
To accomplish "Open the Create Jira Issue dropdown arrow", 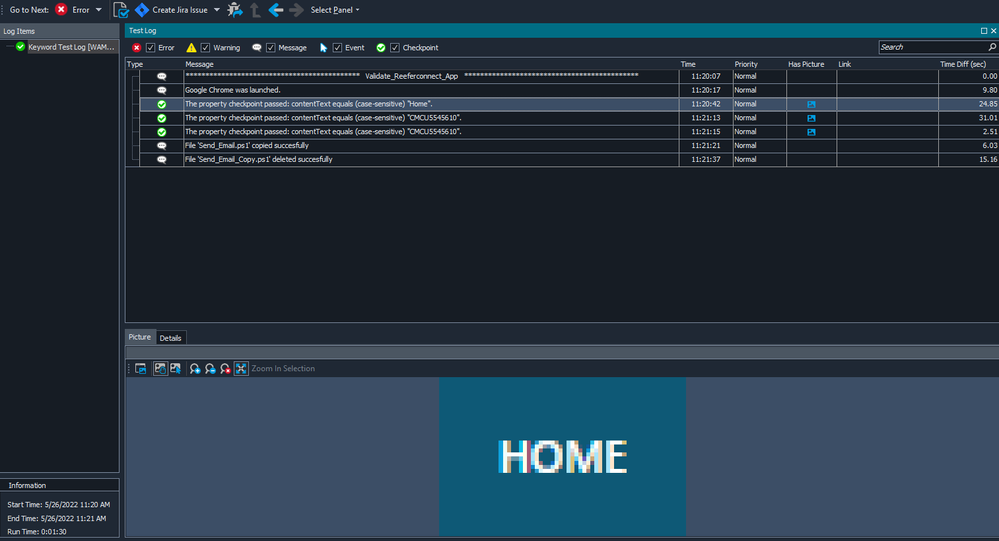I will [217, 10].
